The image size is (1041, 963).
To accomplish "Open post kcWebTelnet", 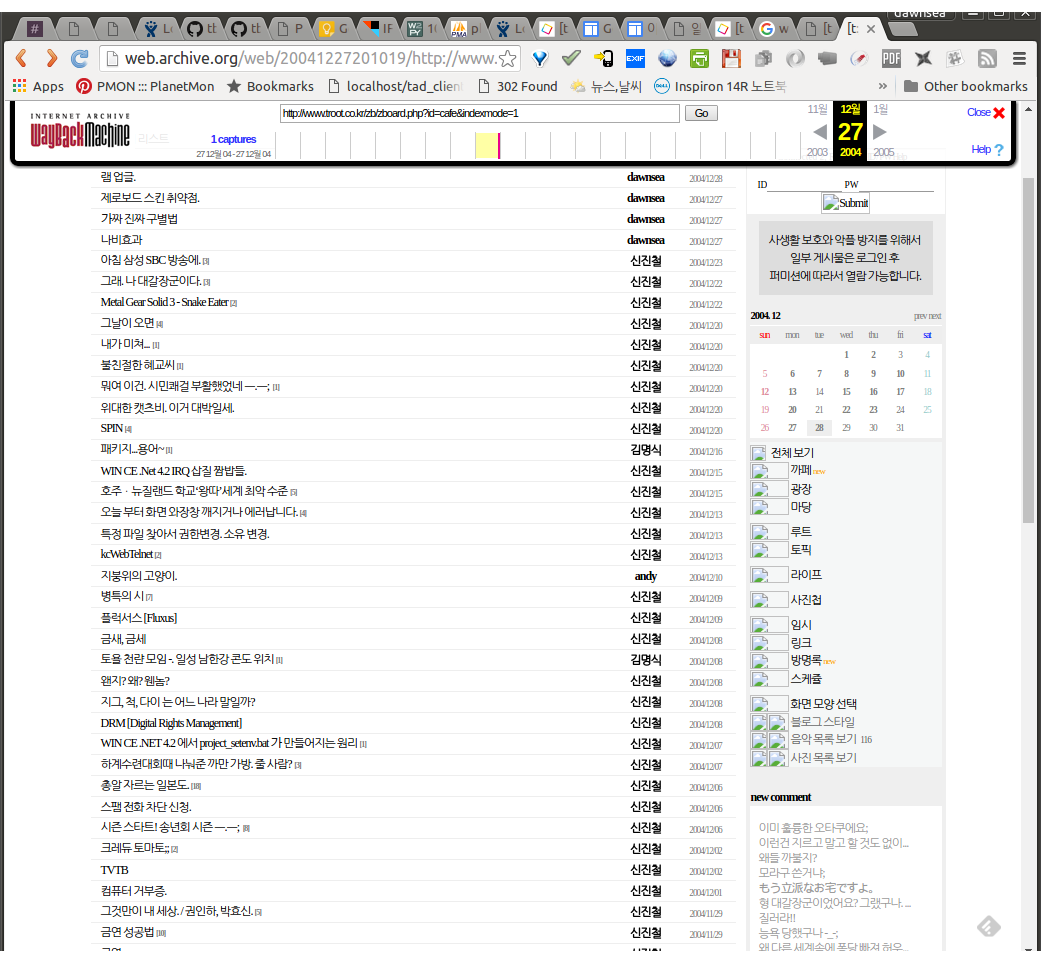I will tap(126, 554).
